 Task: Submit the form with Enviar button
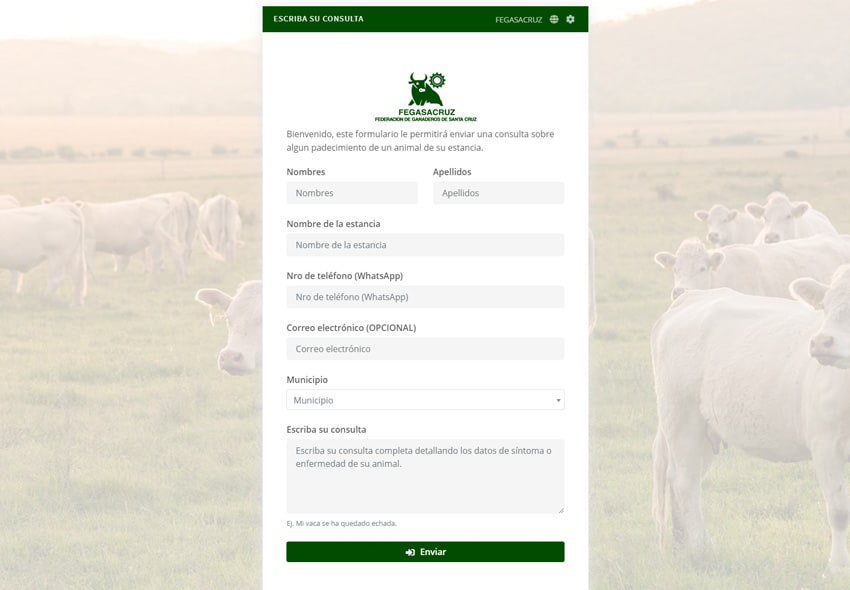(x=425, y=552)
